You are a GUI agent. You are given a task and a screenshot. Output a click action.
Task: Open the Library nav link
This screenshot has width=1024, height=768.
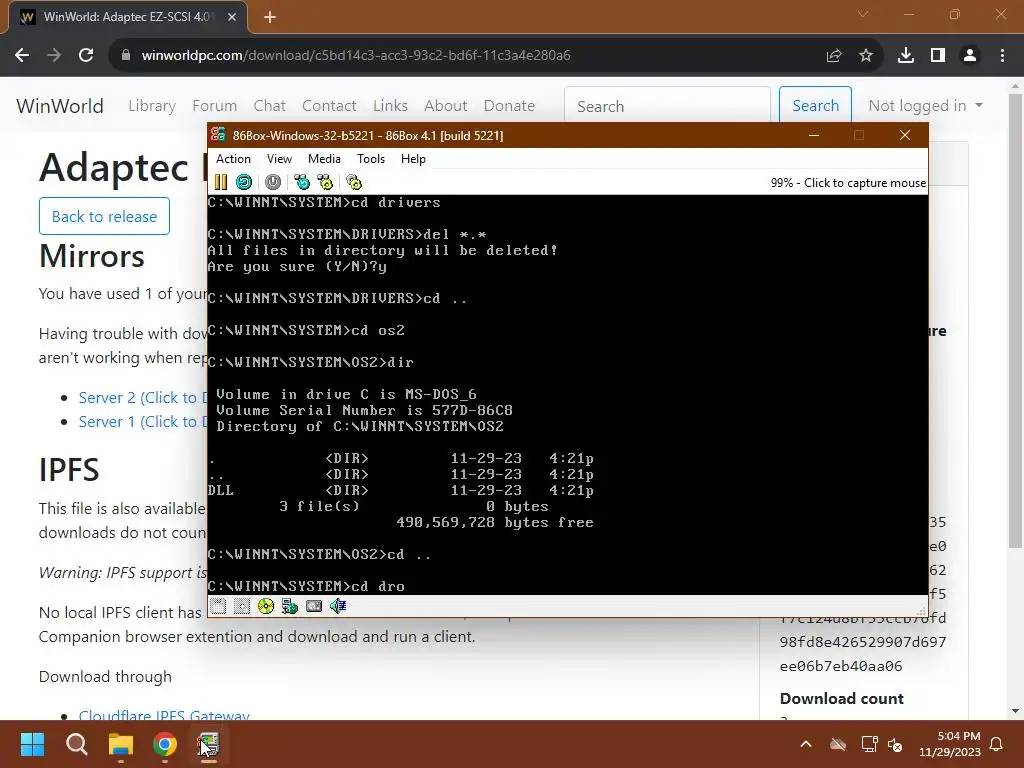[152, 106]
